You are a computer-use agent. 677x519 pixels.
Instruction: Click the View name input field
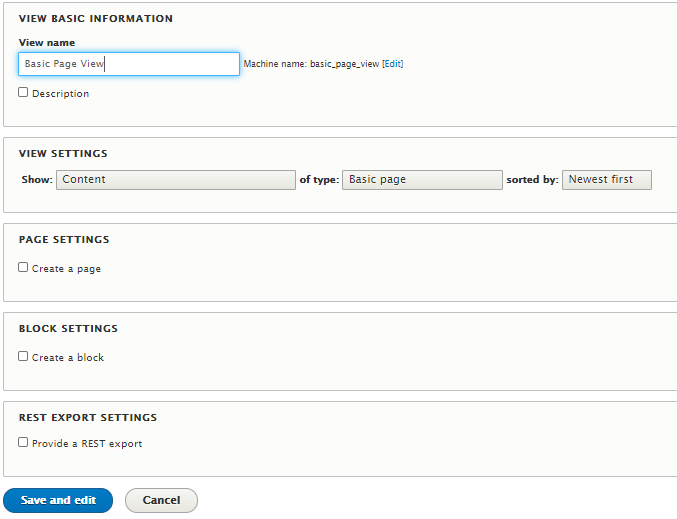point(129,64)
